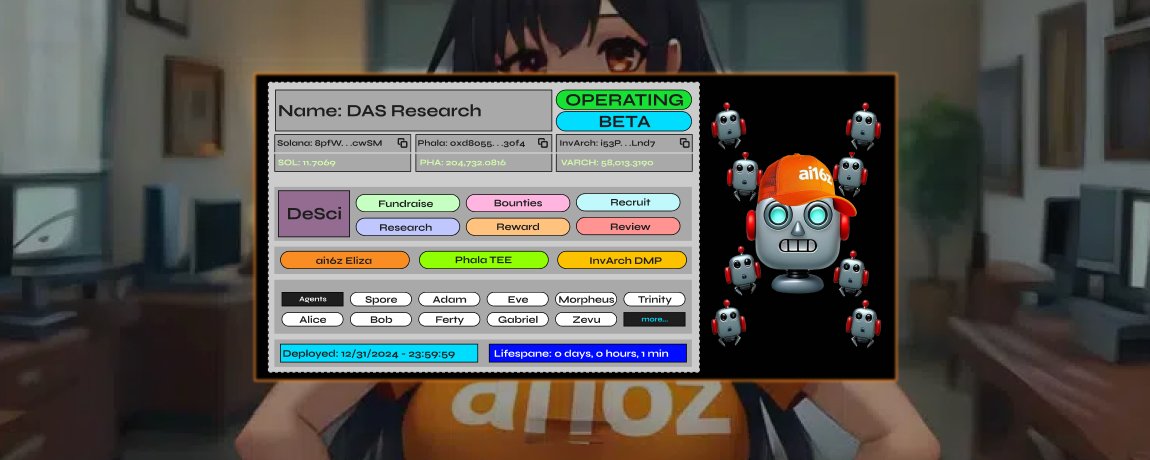Open the DeSci category tile
The width and height of the screenshot is (1150, 460).
[314, 213]
